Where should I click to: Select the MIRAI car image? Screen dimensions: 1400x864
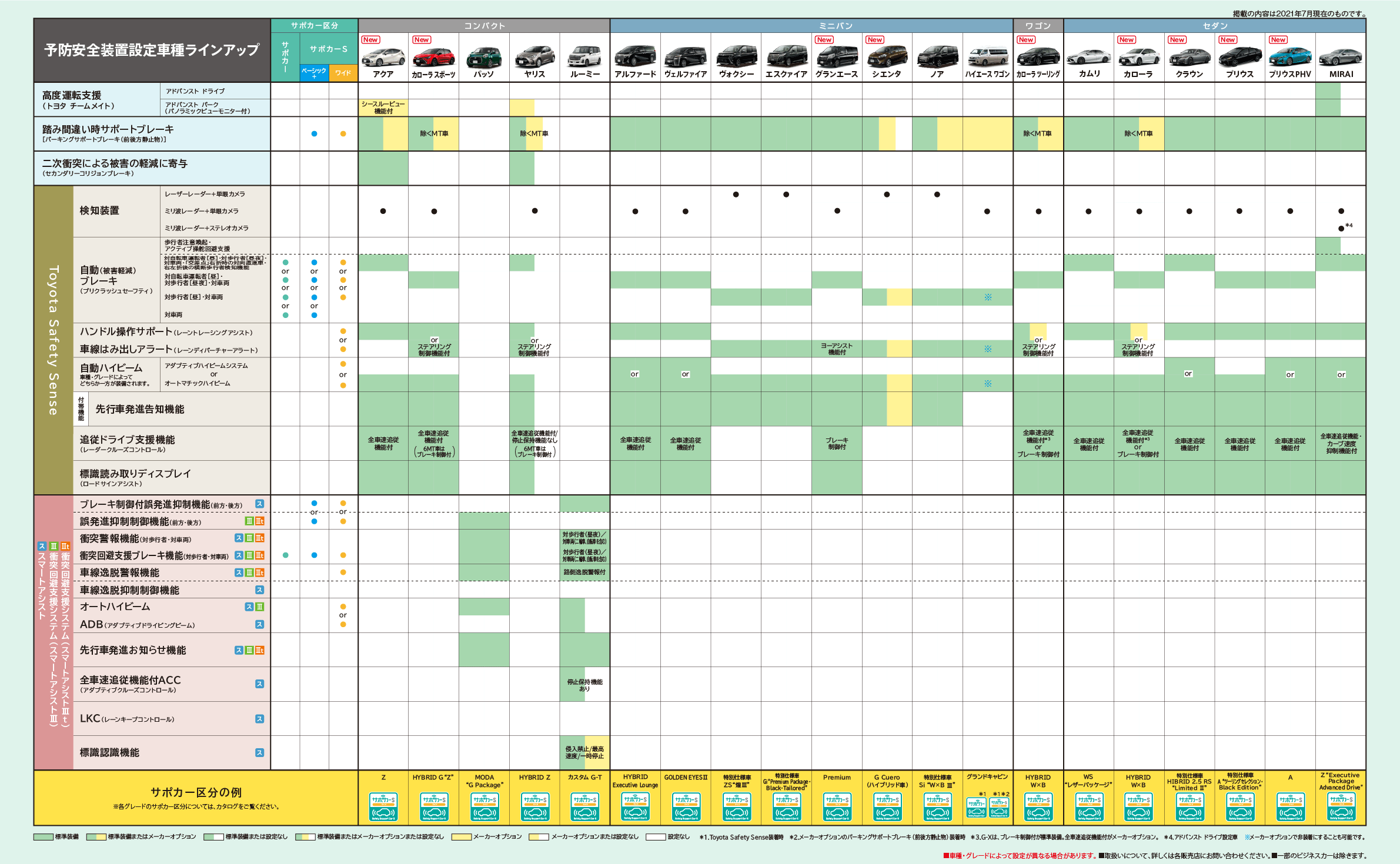tap(1341, 57)
